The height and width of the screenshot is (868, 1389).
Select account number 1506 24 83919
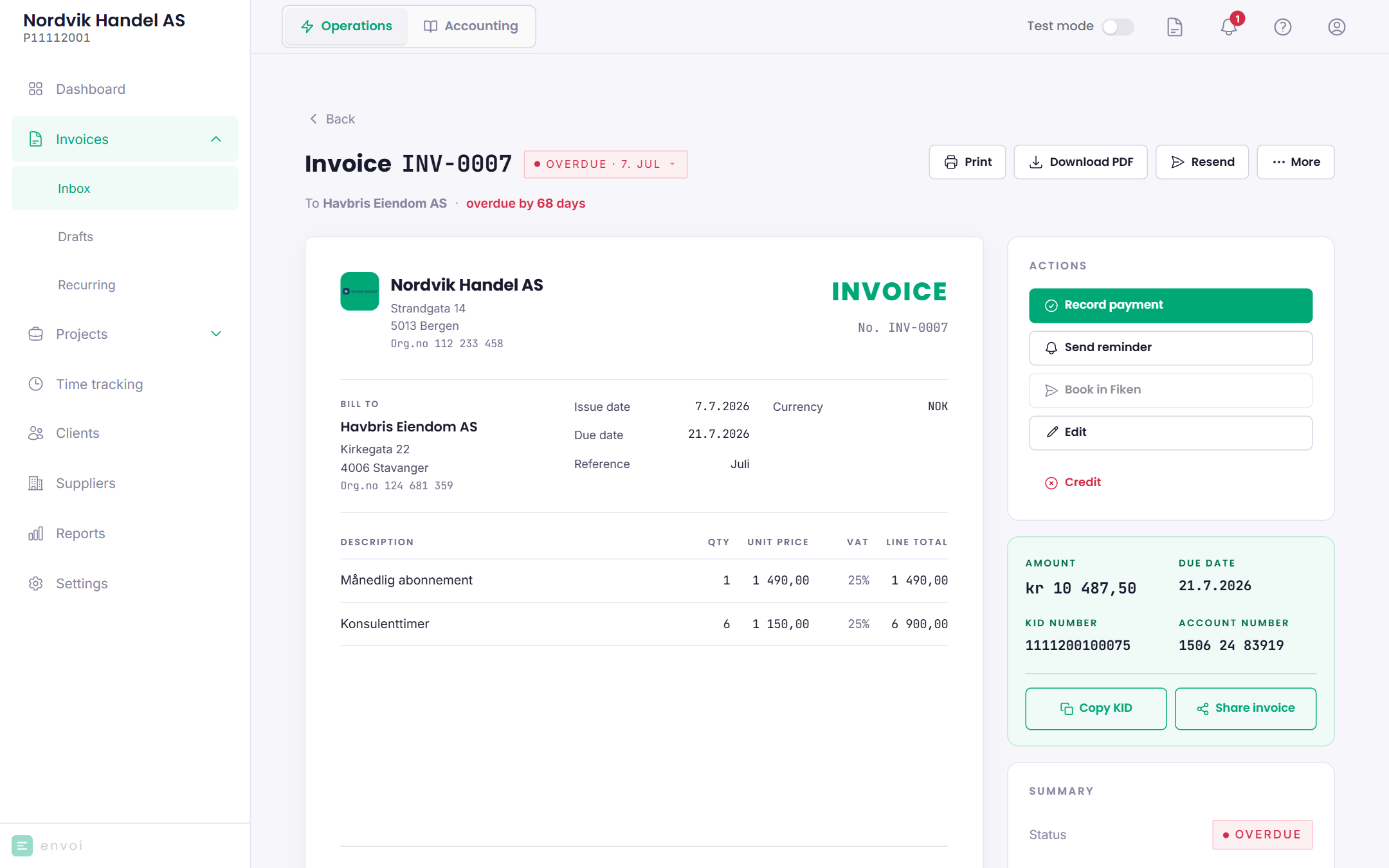pyautogui.click(x=1231, y=646)
